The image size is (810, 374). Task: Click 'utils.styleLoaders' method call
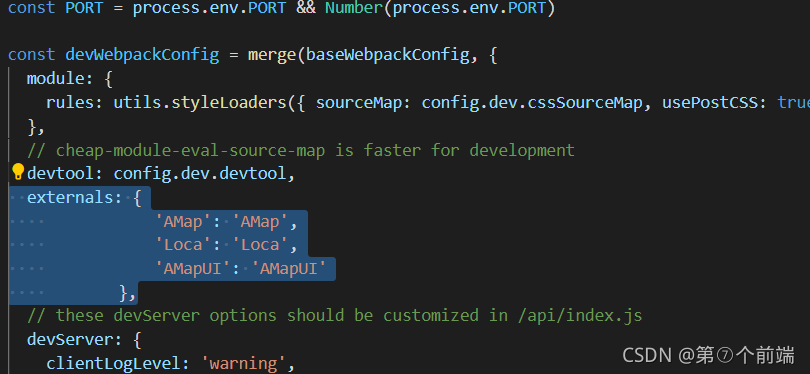[x=199, y=103]
